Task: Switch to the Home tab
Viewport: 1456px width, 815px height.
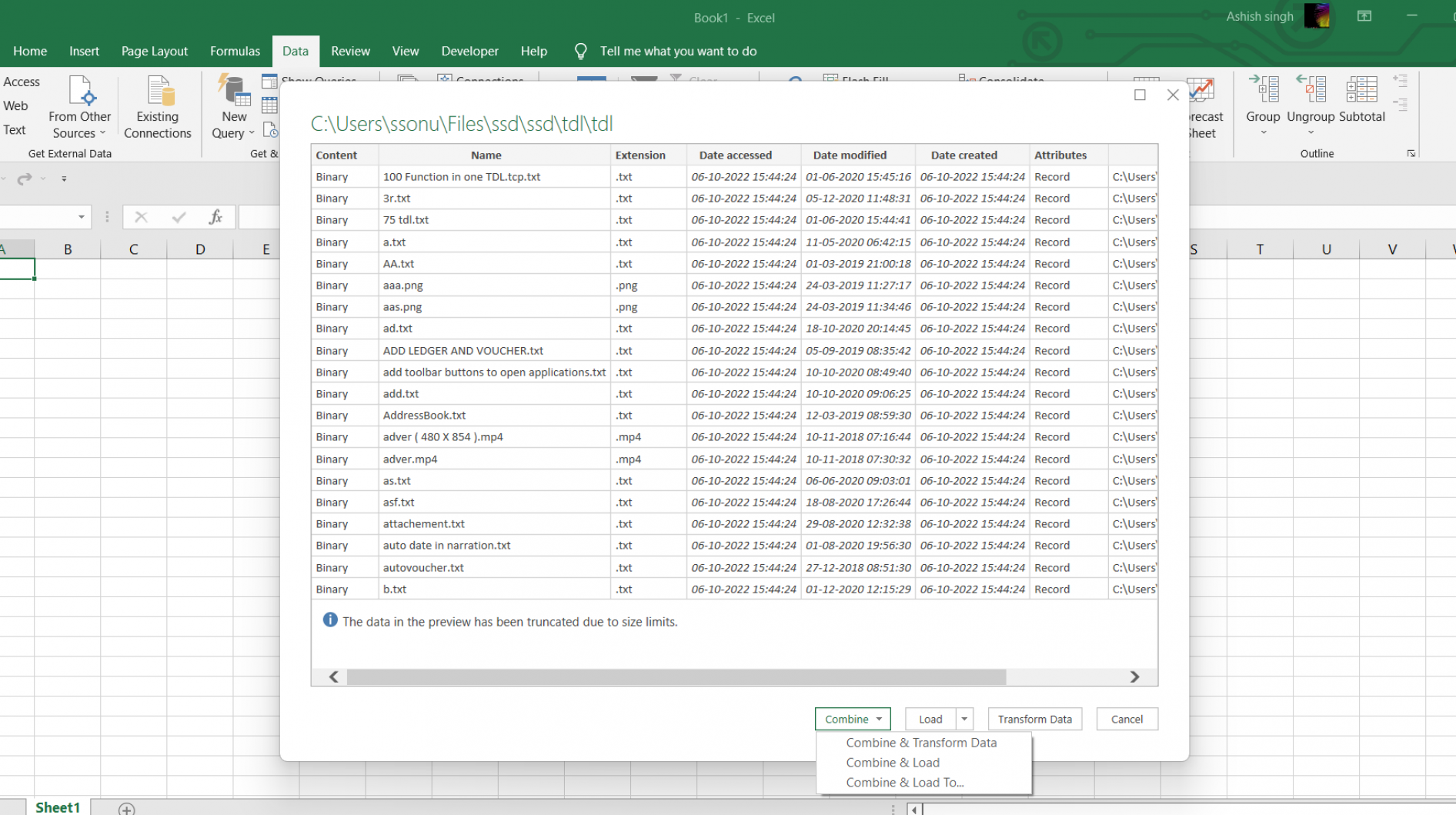Action: [x=30, y=51]
